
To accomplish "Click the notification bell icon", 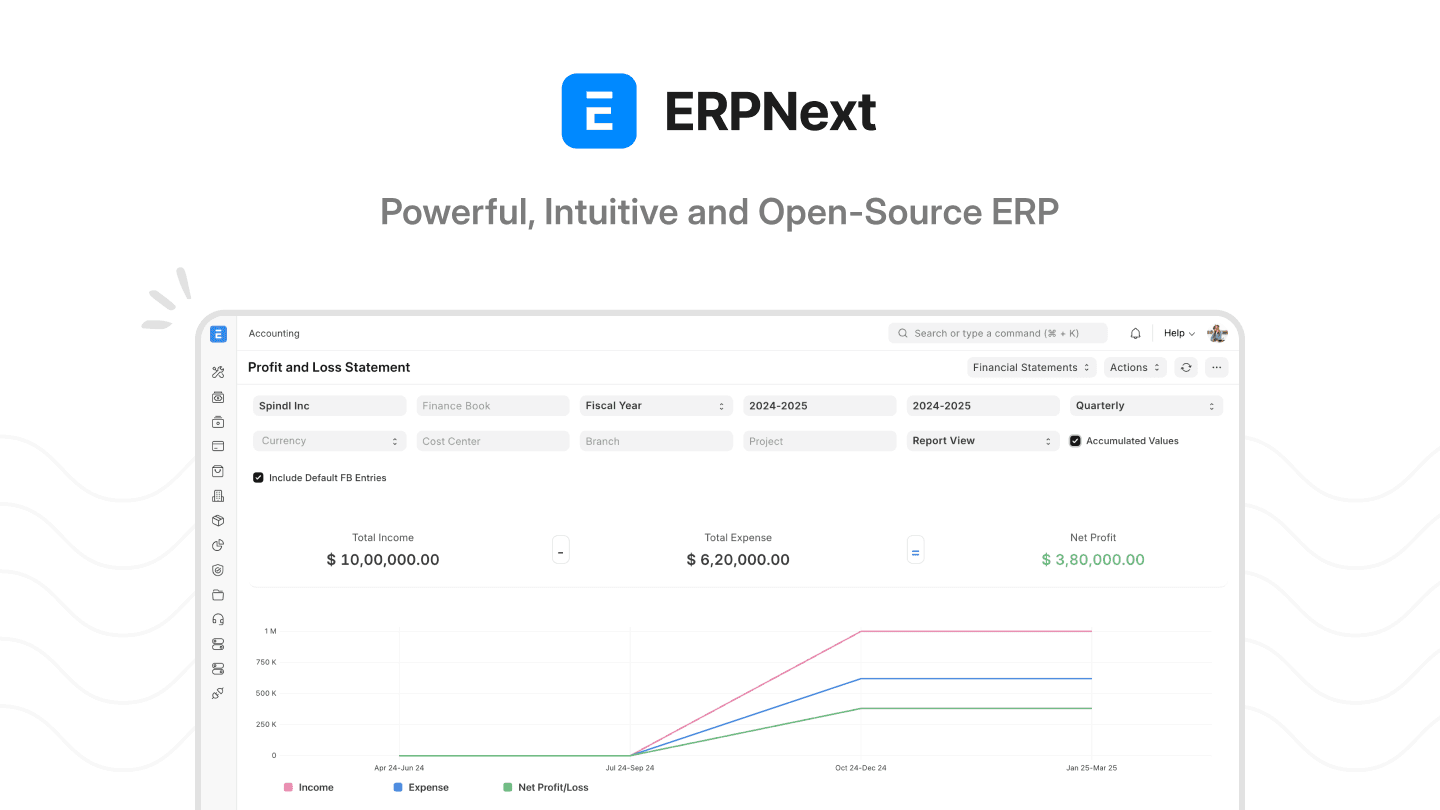I will coord(1135,333).
